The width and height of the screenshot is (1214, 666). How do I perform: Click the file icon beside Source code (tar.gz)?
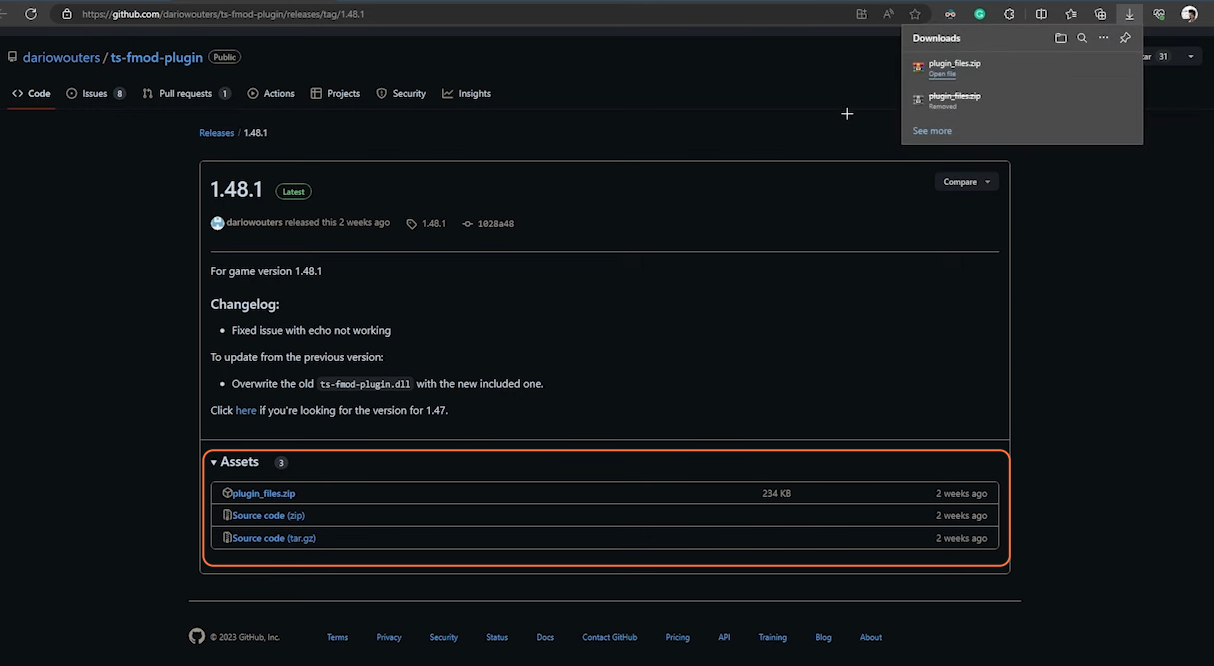point(227,538)
